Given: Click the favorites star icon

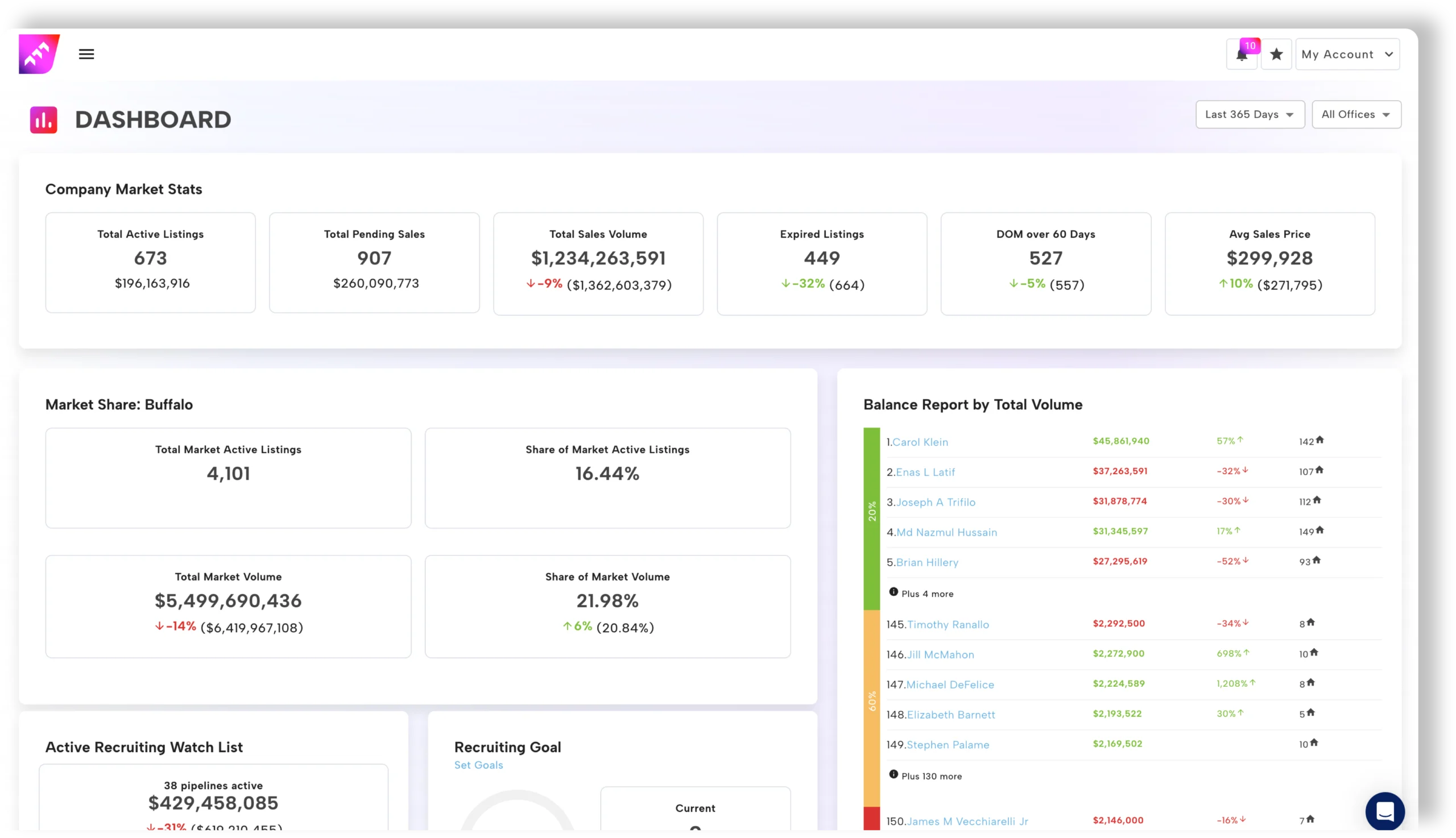Looking at the screenshot, I should click(1276, 54).
